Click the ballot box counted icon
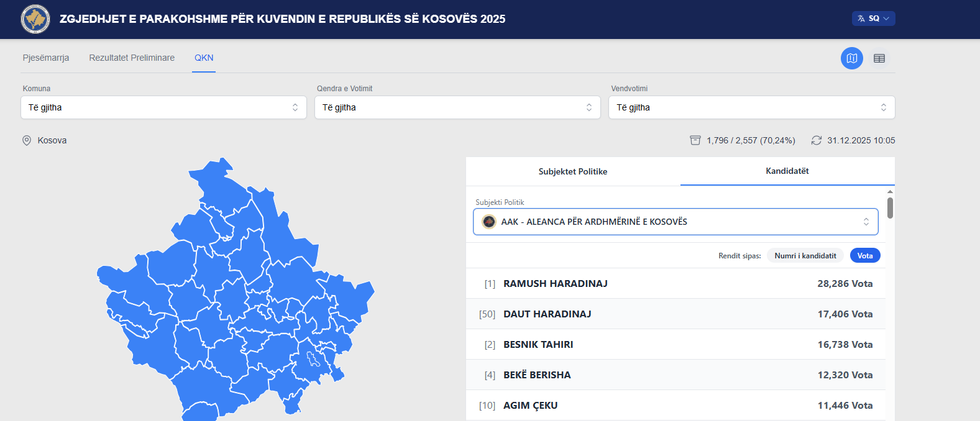 point(695,140)
